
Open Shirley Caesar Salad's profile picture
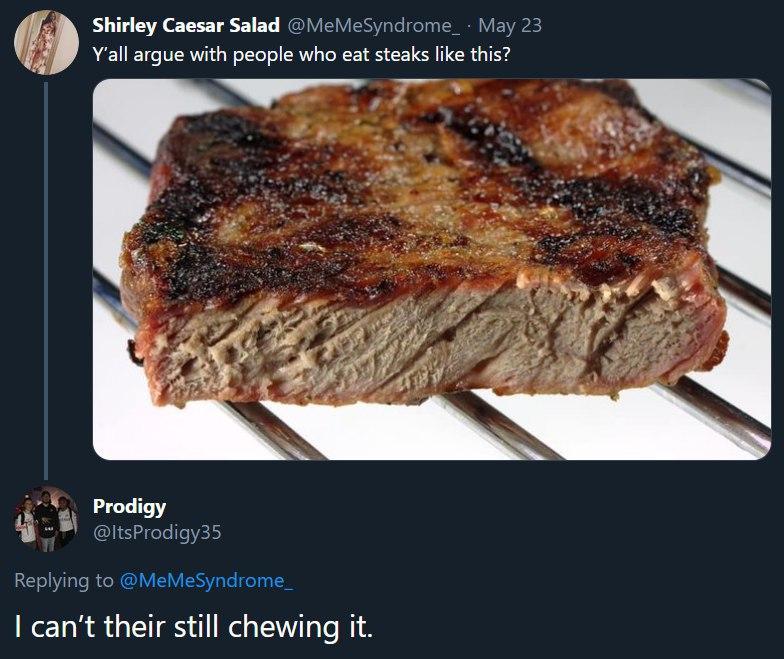coord(45,41)
